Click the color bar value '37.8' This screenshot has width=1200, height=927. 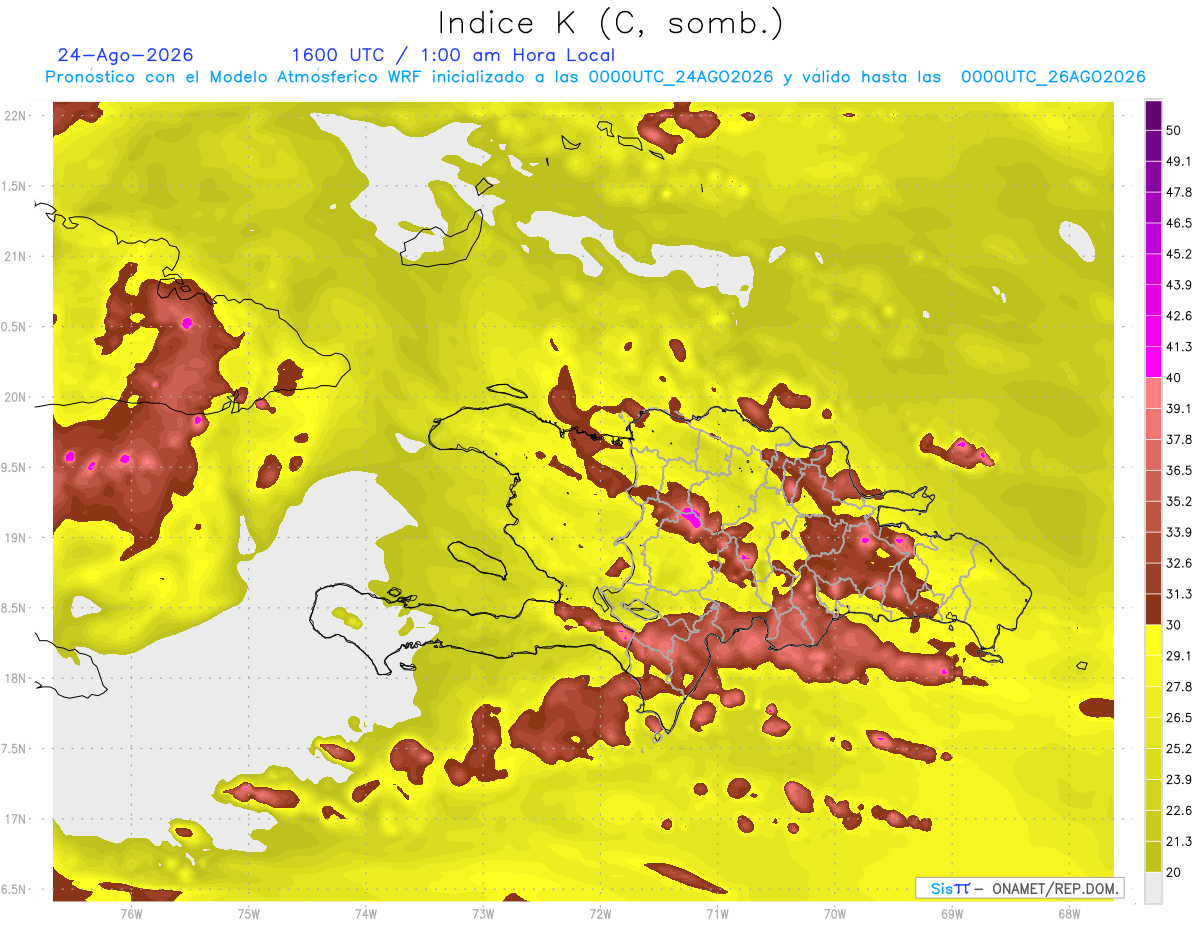(x=1179, y=439)
